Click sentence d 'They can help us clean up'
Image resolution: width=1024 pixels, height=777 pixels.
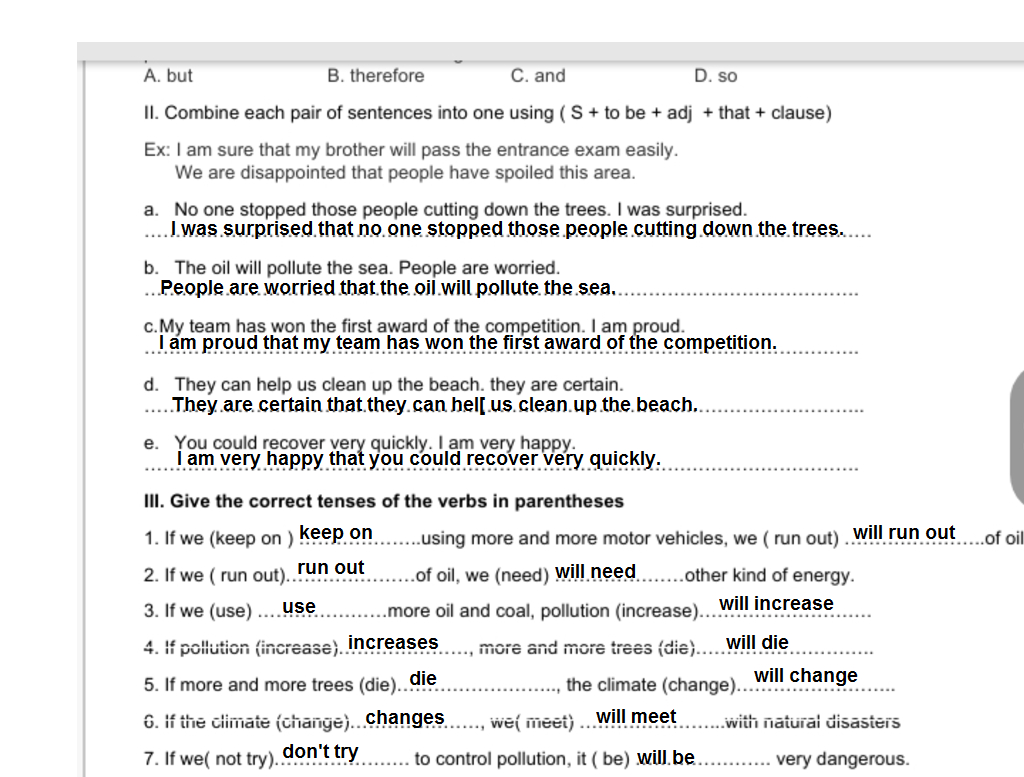[398, 385]
